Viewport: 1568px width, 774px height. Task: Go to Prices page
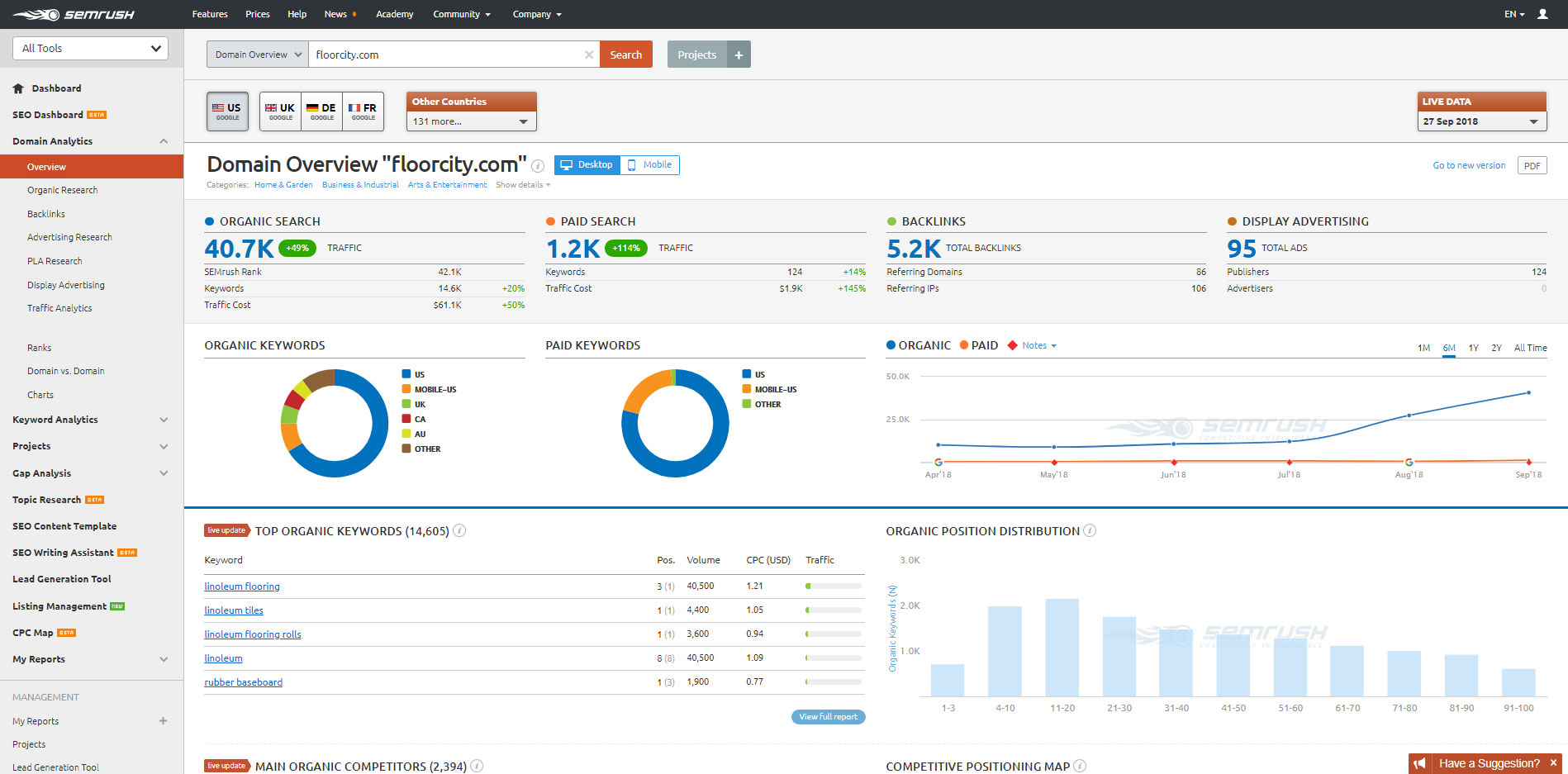[258, 14]
